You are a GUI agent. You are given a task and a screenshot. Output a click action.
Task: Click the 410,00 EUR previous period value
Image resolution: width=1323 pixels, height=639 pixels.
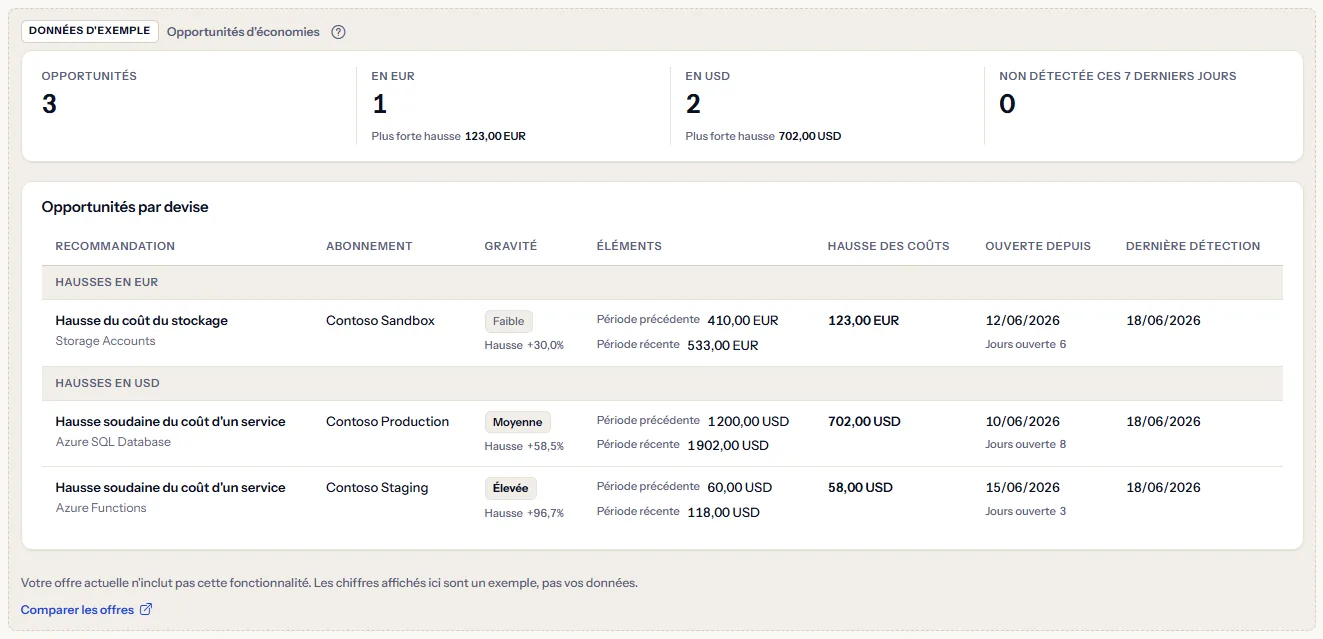[x=743, y=321]
